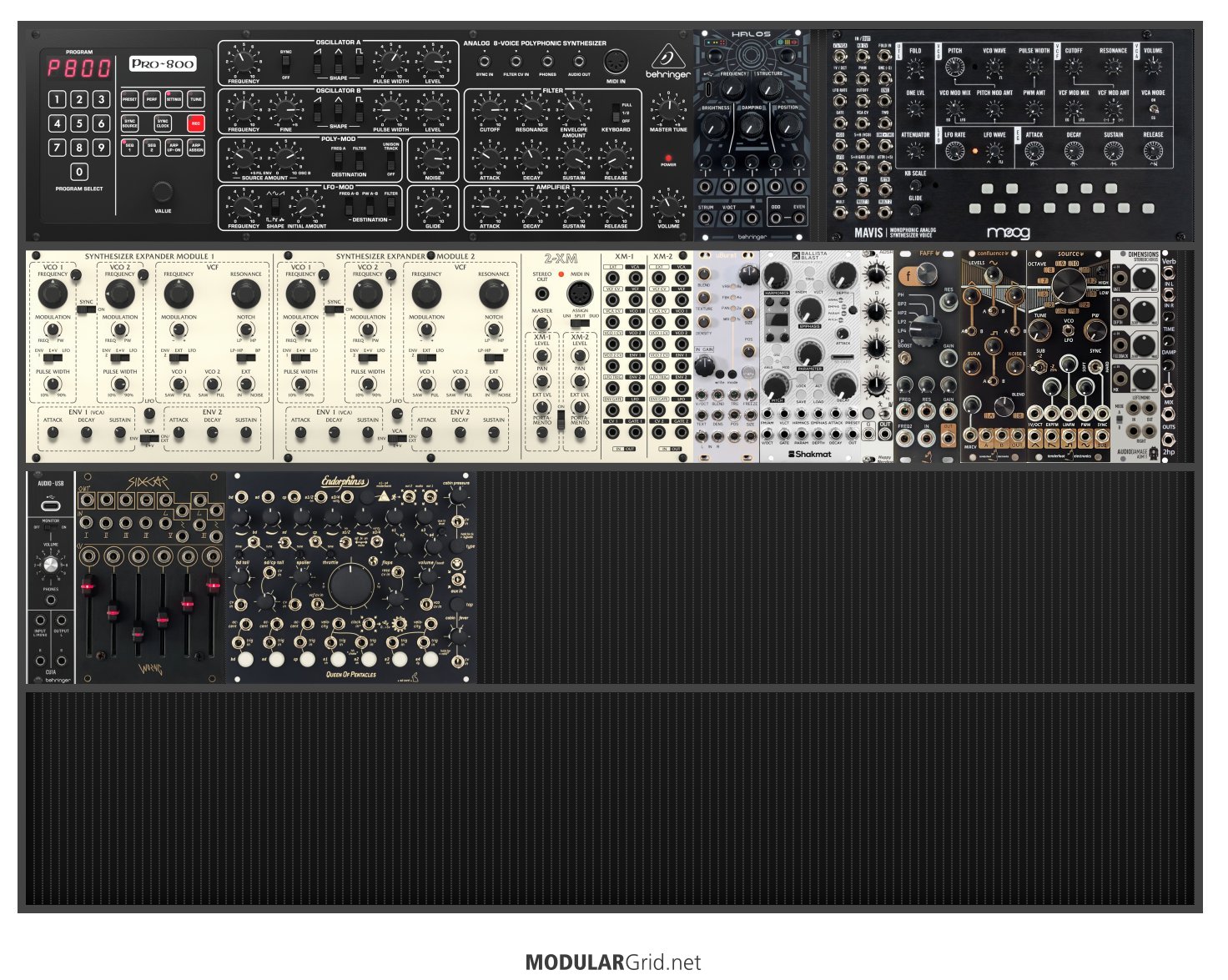Click the Oscillator B Fine knob
The image size is (1228, 980).
tap(286, 109)
